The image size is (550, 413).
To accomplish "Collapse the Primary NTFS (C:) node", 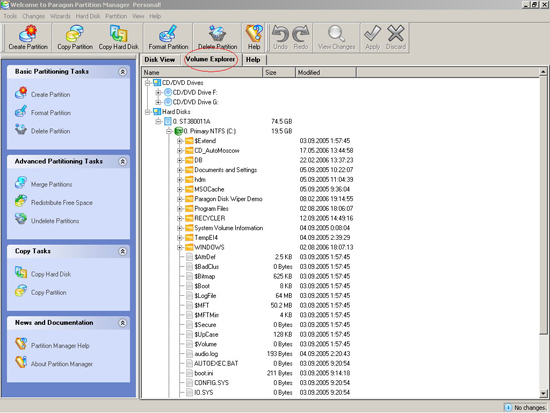I will click(x=169, y=131).
